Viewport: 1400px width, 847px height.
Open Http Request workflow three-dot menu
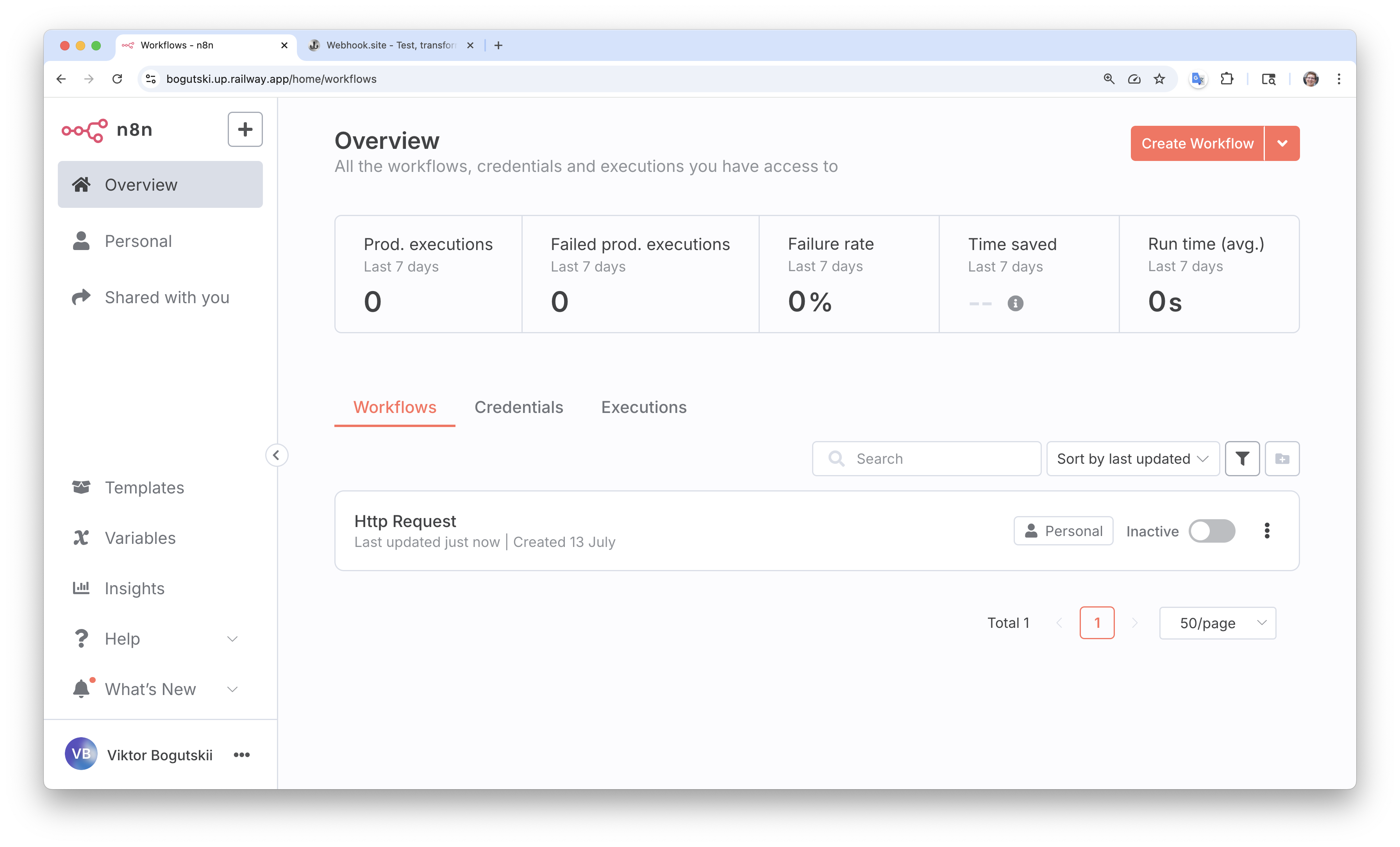coord(1266,531)
